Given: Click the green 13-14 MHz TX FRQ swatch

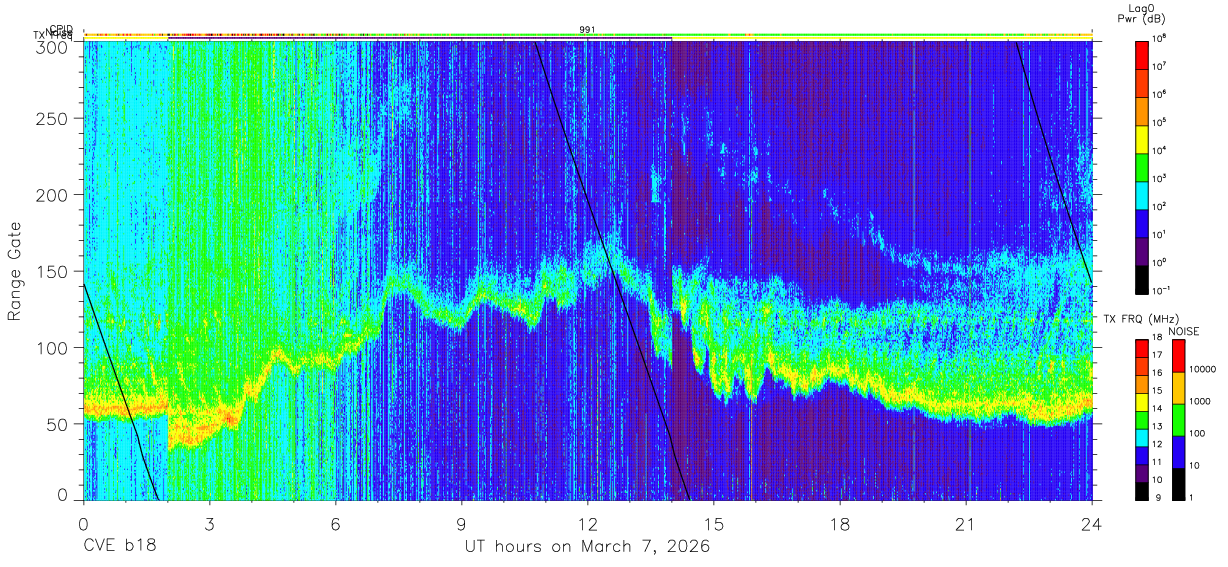Looking at the screenshot, I should point(1142,419).
